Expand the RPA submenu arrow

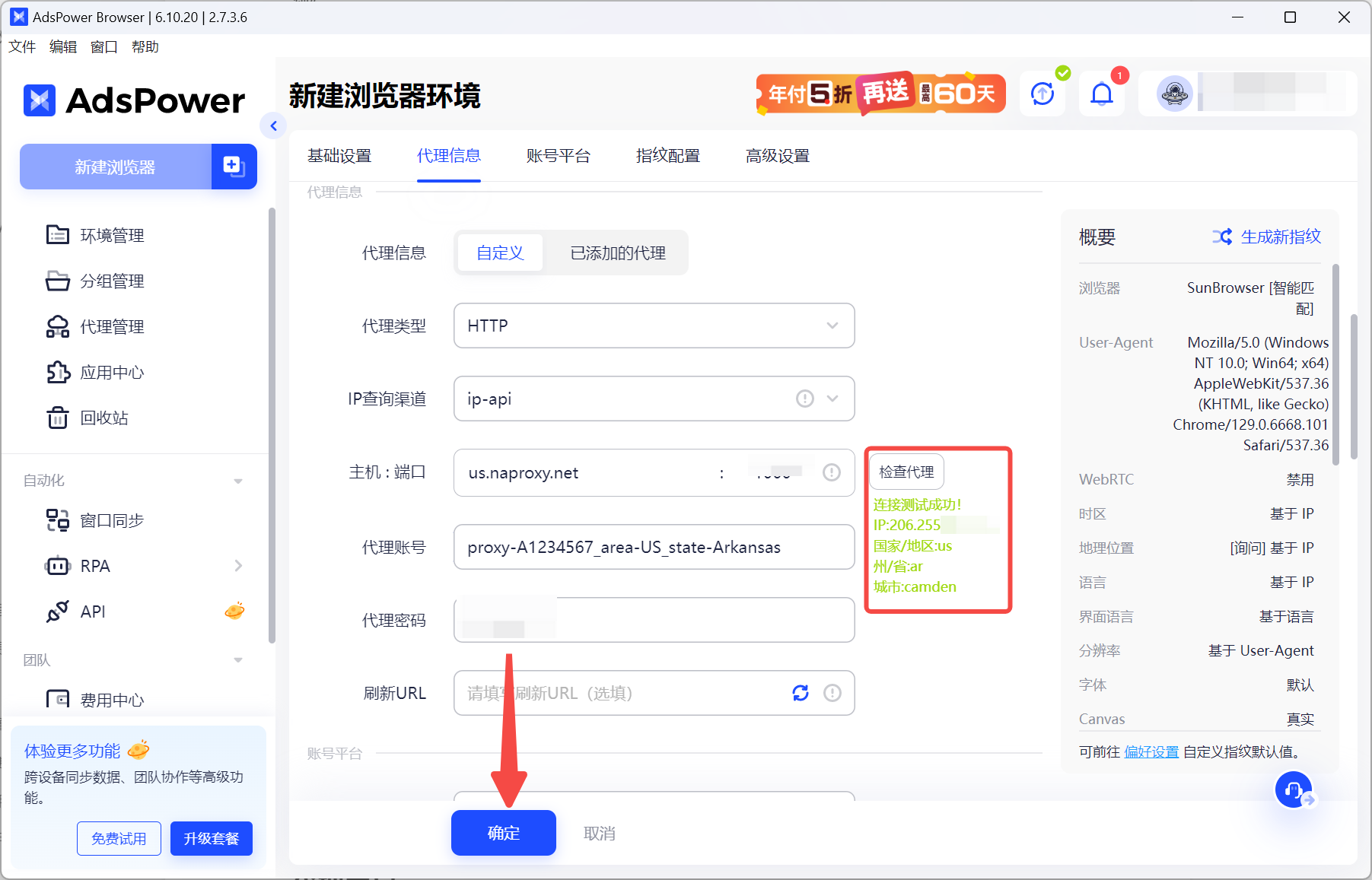238,566
